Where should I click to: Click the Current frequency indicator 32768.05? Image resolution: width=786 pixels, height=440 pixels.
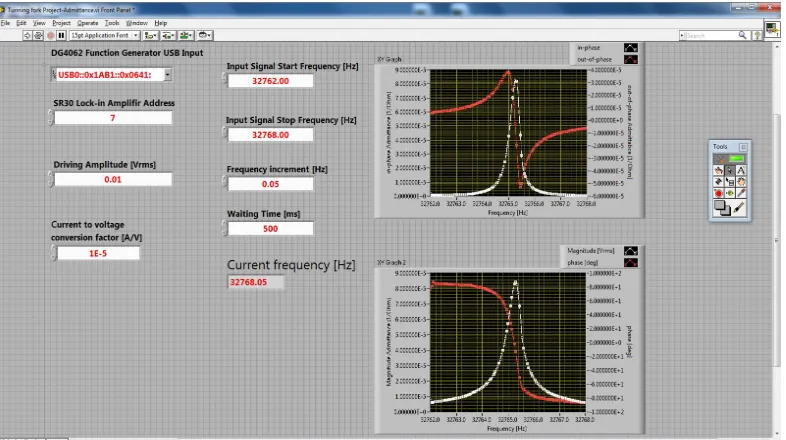click(x=256, y=282)
